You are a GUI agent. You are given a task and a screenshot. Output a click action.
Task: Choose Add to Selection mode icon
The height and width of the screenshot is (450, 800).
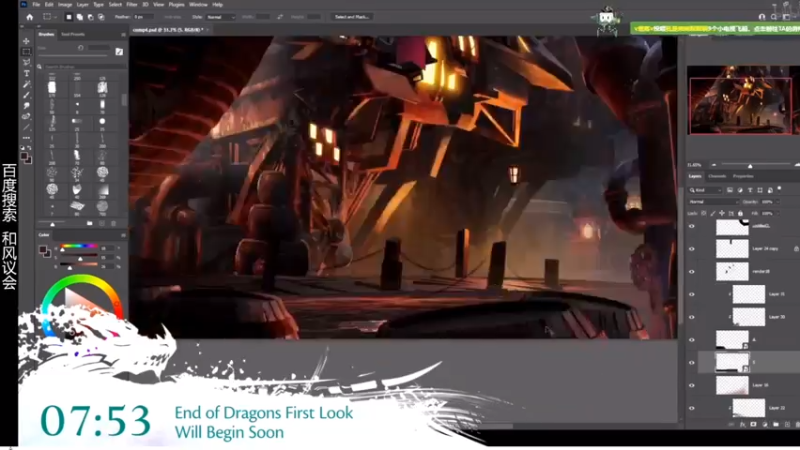(x=80, y=17)
